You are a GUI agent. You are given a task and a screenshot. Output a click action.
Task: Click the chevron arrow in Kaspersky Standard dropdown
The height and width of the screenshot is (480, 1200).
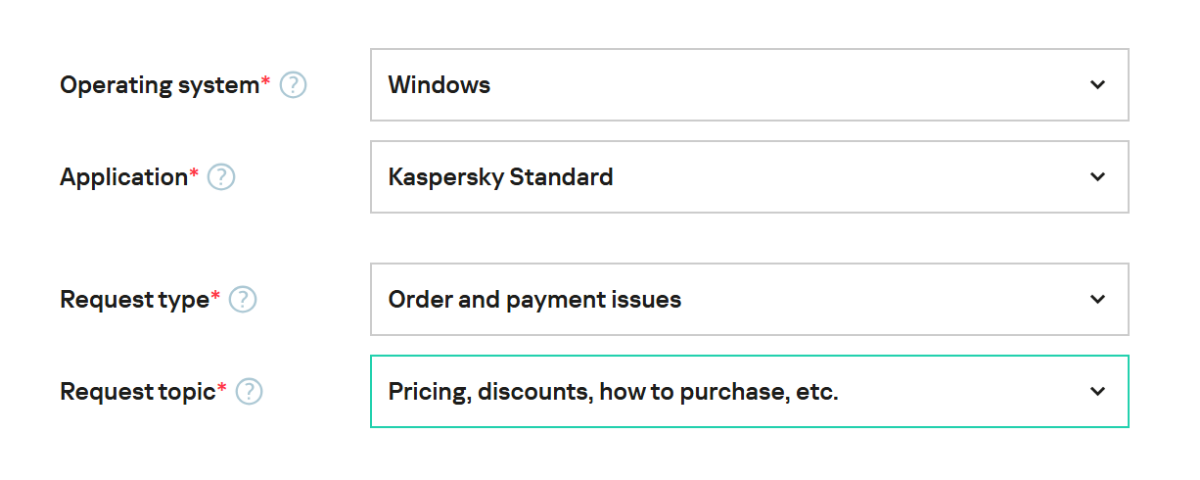tap(1097, 177)
